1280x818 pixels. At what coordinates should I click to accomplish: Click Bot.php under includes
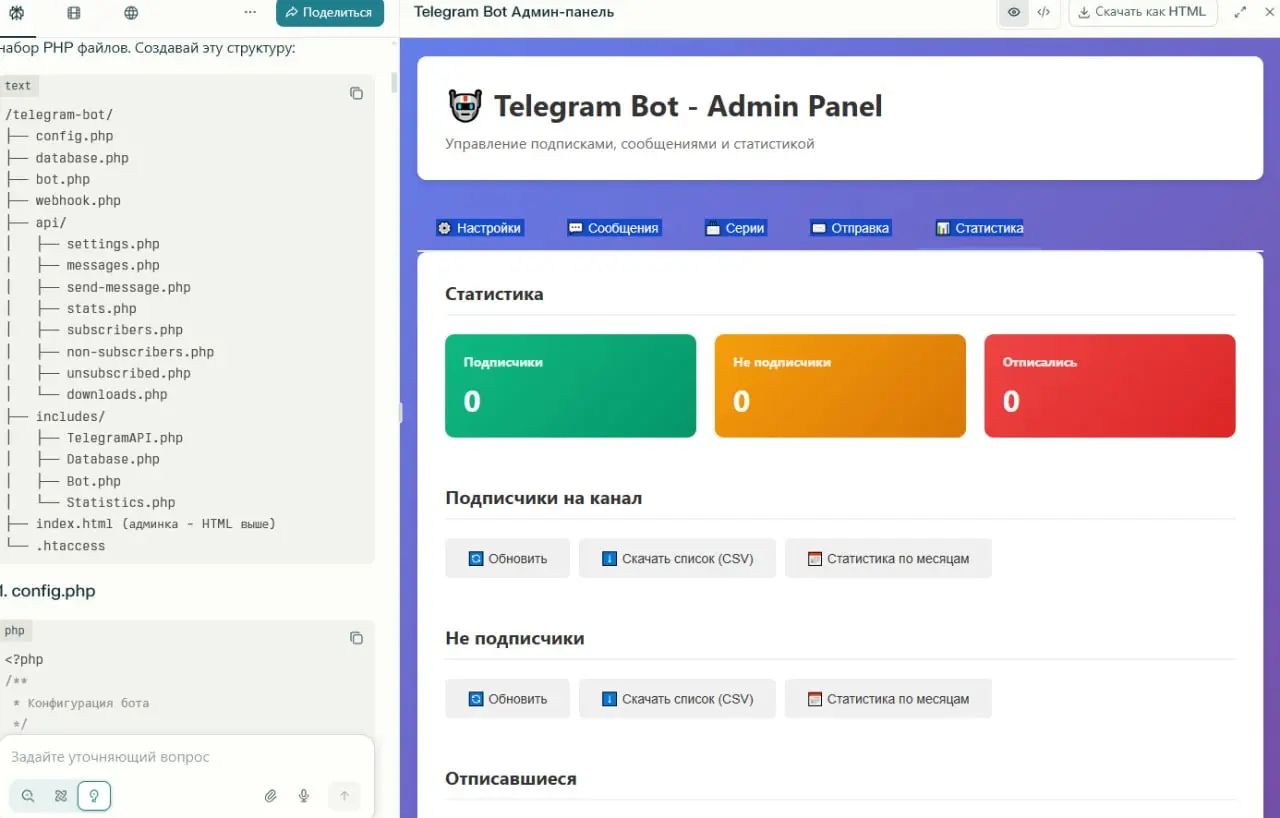(94, 482)
